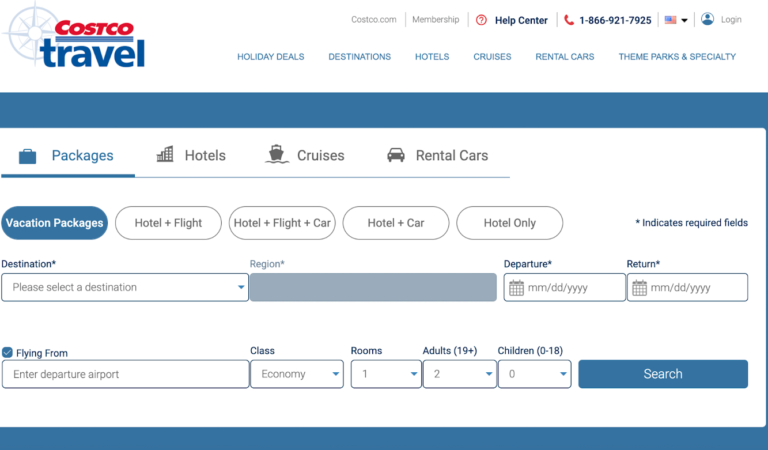
Task: Choose the Hotel Only package type
Action: (x=509, y=223)
